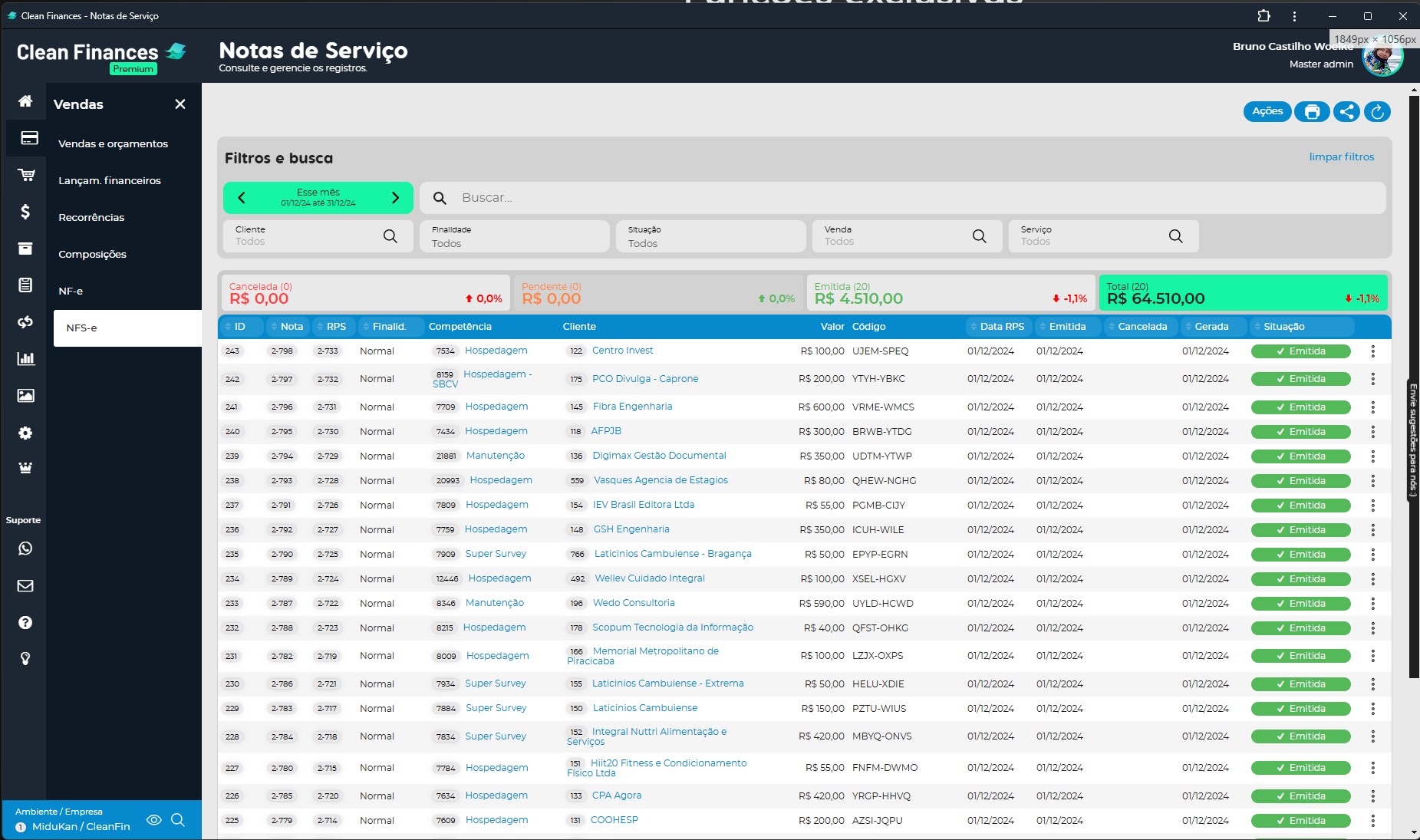The width and height of the screenshot is (1420, 840).
Task: Toggle the eye visibility icon for company
Action: pos(154,820)
